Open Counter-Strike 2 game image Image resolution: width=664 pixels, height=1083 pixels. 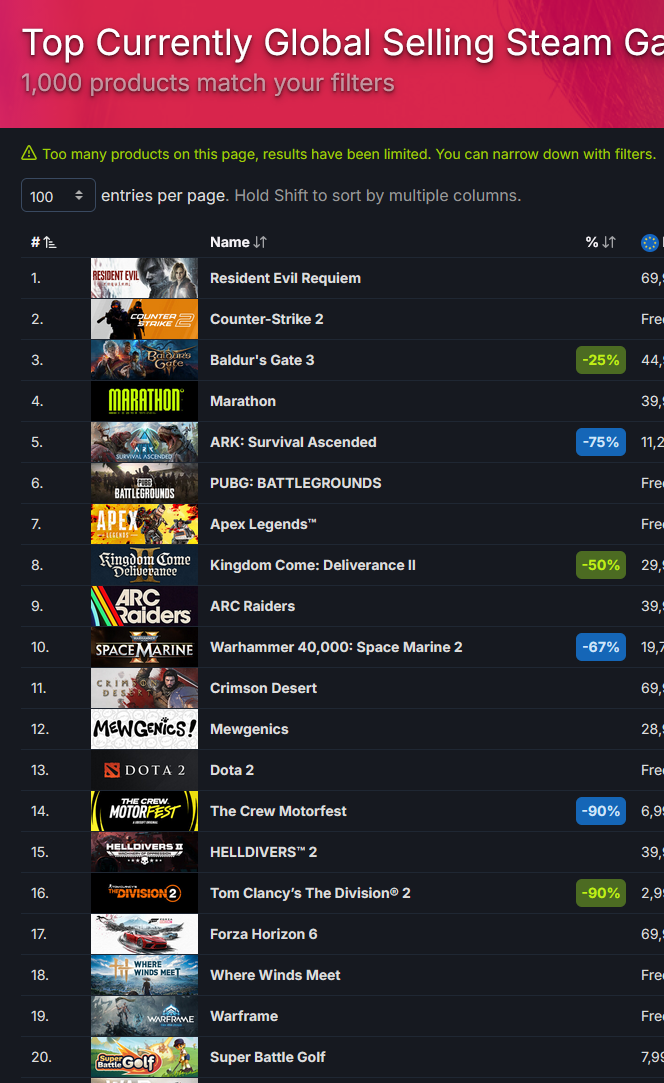pos(144,319)
